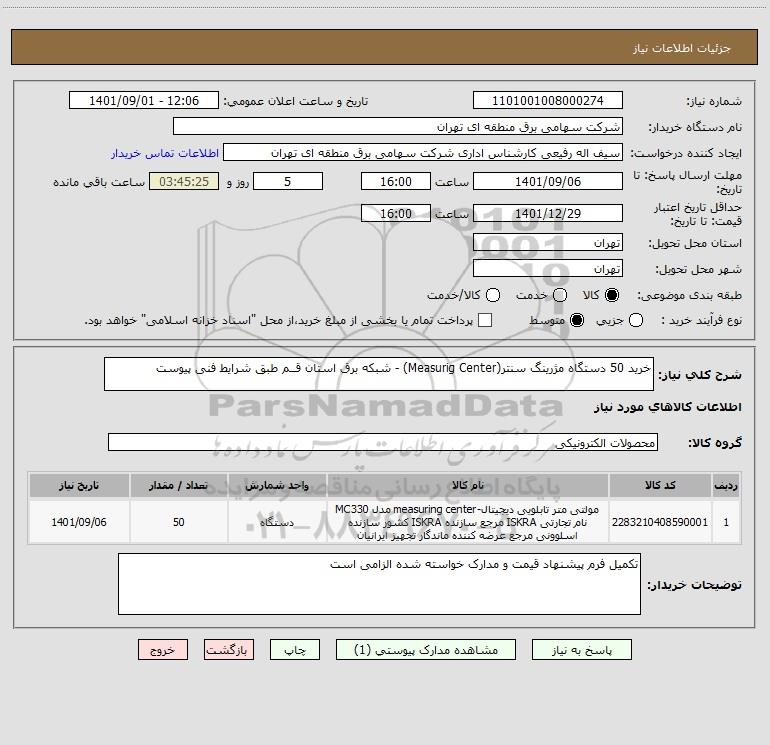Click the unit cell دستگاه
The height and width of the screenshot is (745, 770).
coord(277,522)
